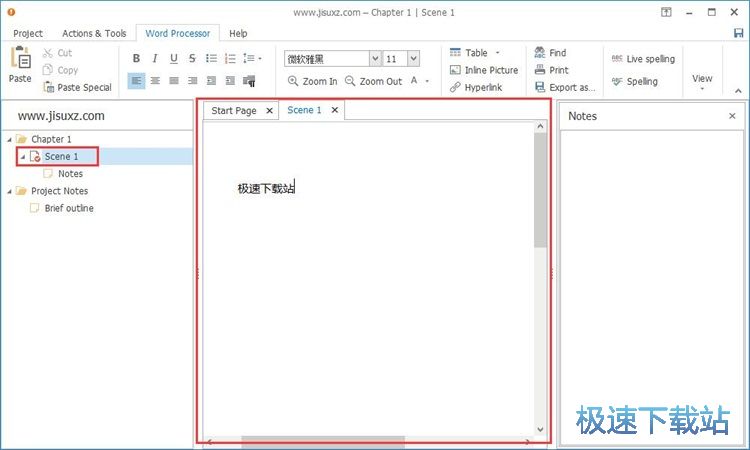Click the first paragraph indent icon
The height and width of the screenshot is (450, 750).
point(211,81)
